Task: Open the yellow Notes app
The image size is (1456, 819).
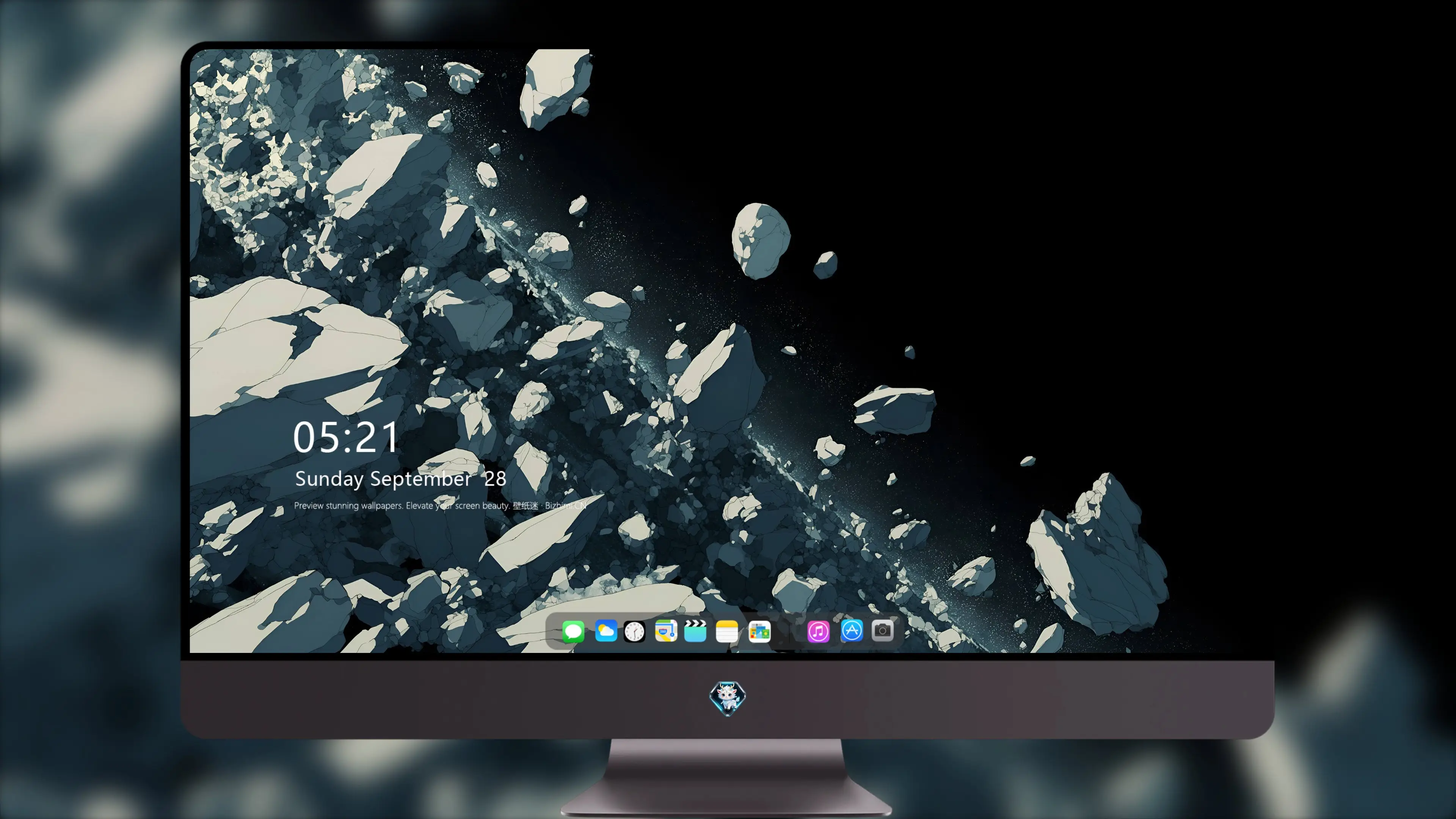Action: pyautogui.click(x=727, y=631)
